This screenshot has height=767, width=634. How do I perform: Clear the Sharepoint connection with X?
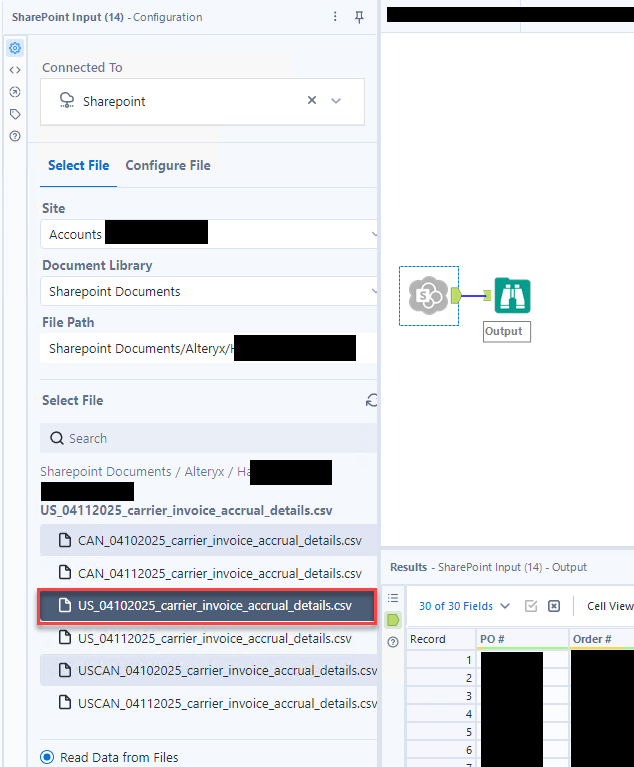[x=312, y=100]
